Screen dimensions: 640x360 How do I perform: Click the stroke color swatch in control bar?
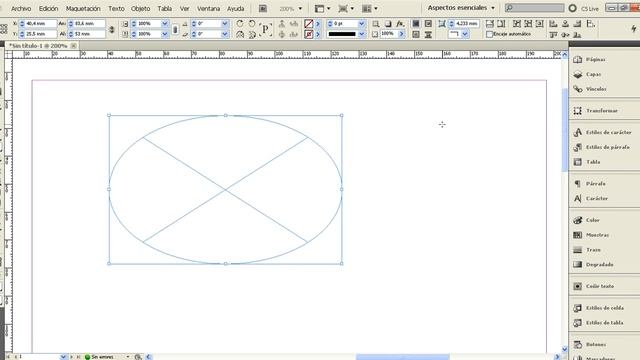[x=309, y=34]
